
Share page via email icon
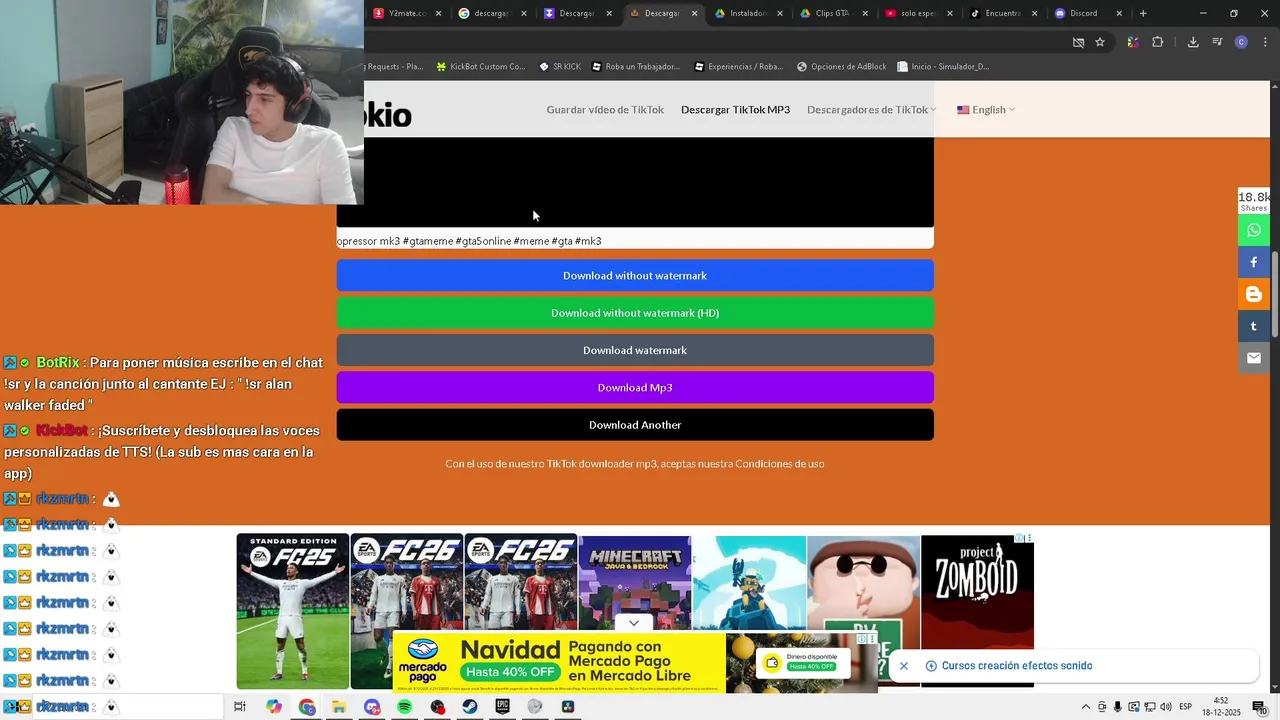pyautogui.click(x=1253, y=358)
